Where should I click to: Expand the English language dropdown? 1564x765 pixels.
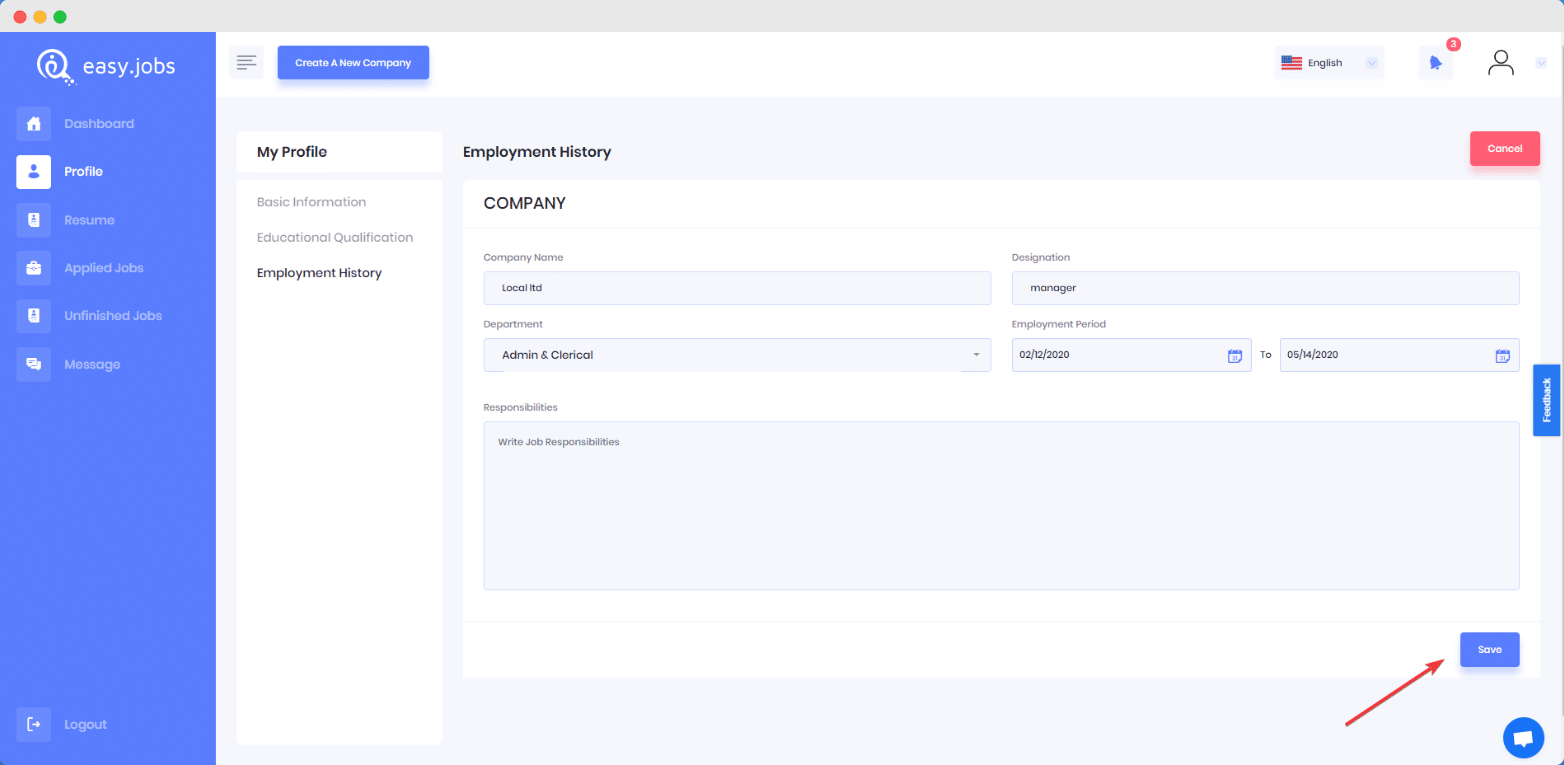(x=1331, y=63)
